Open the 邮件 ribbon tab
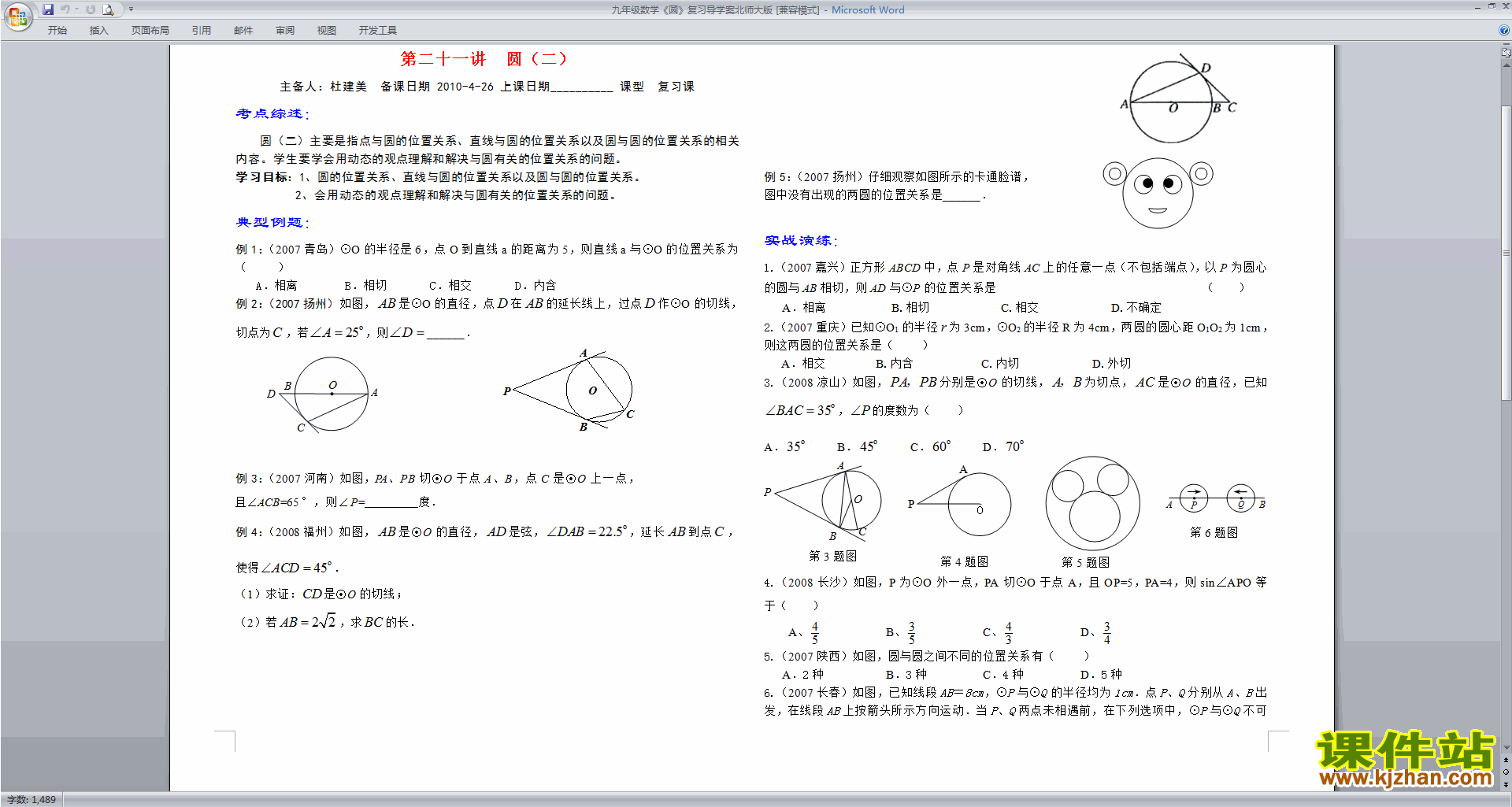This screenshot has width=1512, height=807. (x=243, y=31)
